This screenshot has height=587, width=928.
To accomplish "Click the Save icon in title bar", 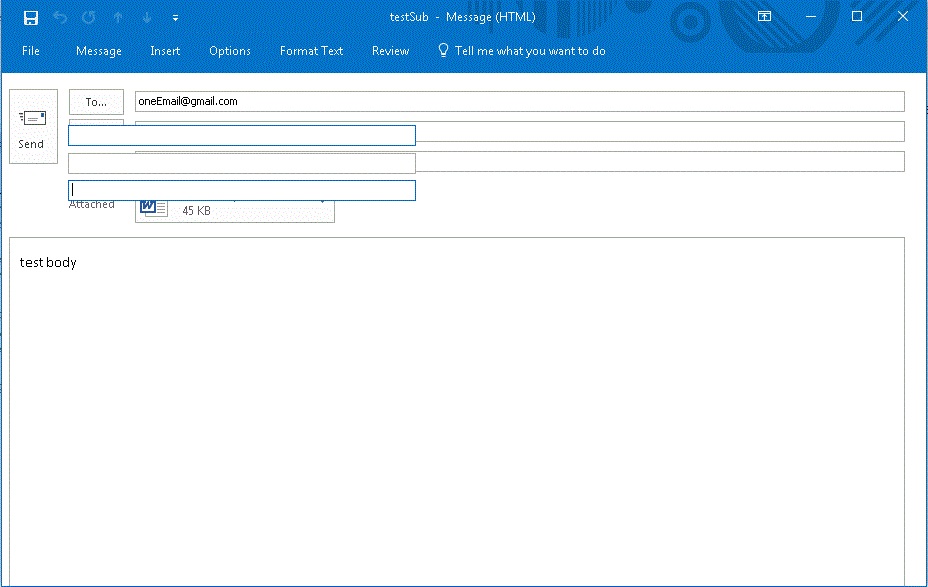I will click(31, 17).
